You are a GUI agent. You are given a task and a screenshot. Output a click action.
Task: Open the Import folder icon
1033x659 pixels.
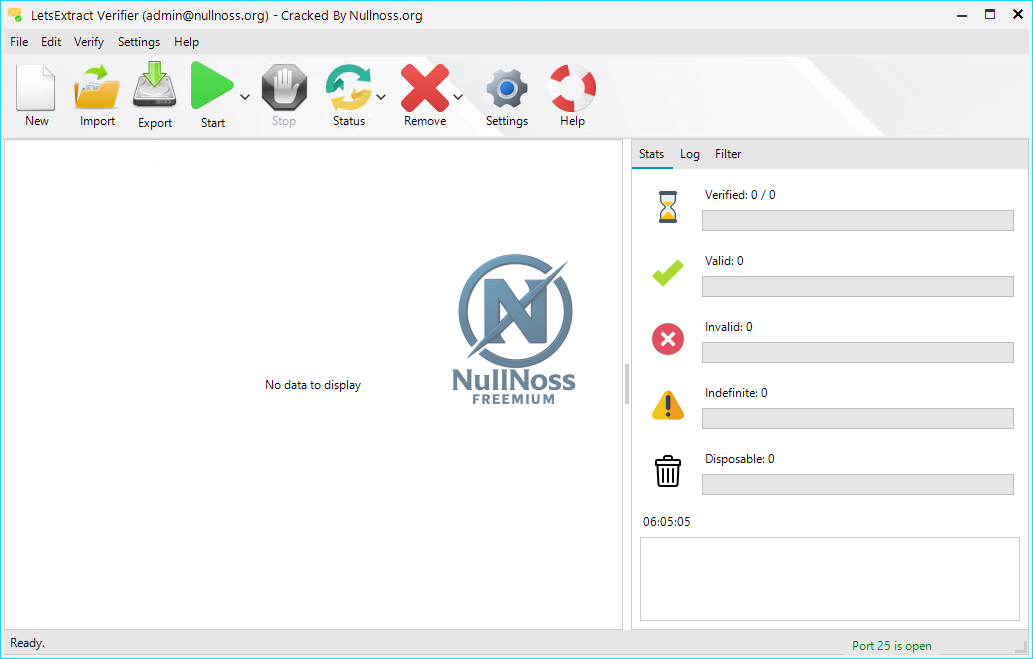97,88
